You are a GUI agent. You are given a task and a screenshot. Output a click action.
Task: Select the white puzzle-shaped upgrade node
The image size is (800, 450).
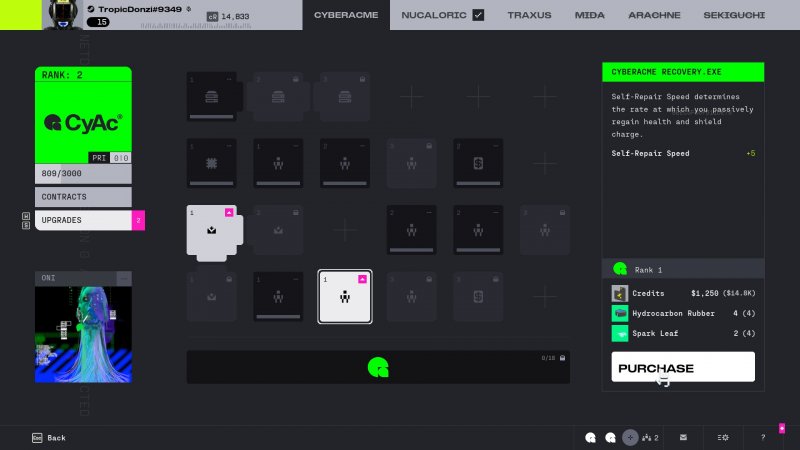pos(212,232)
